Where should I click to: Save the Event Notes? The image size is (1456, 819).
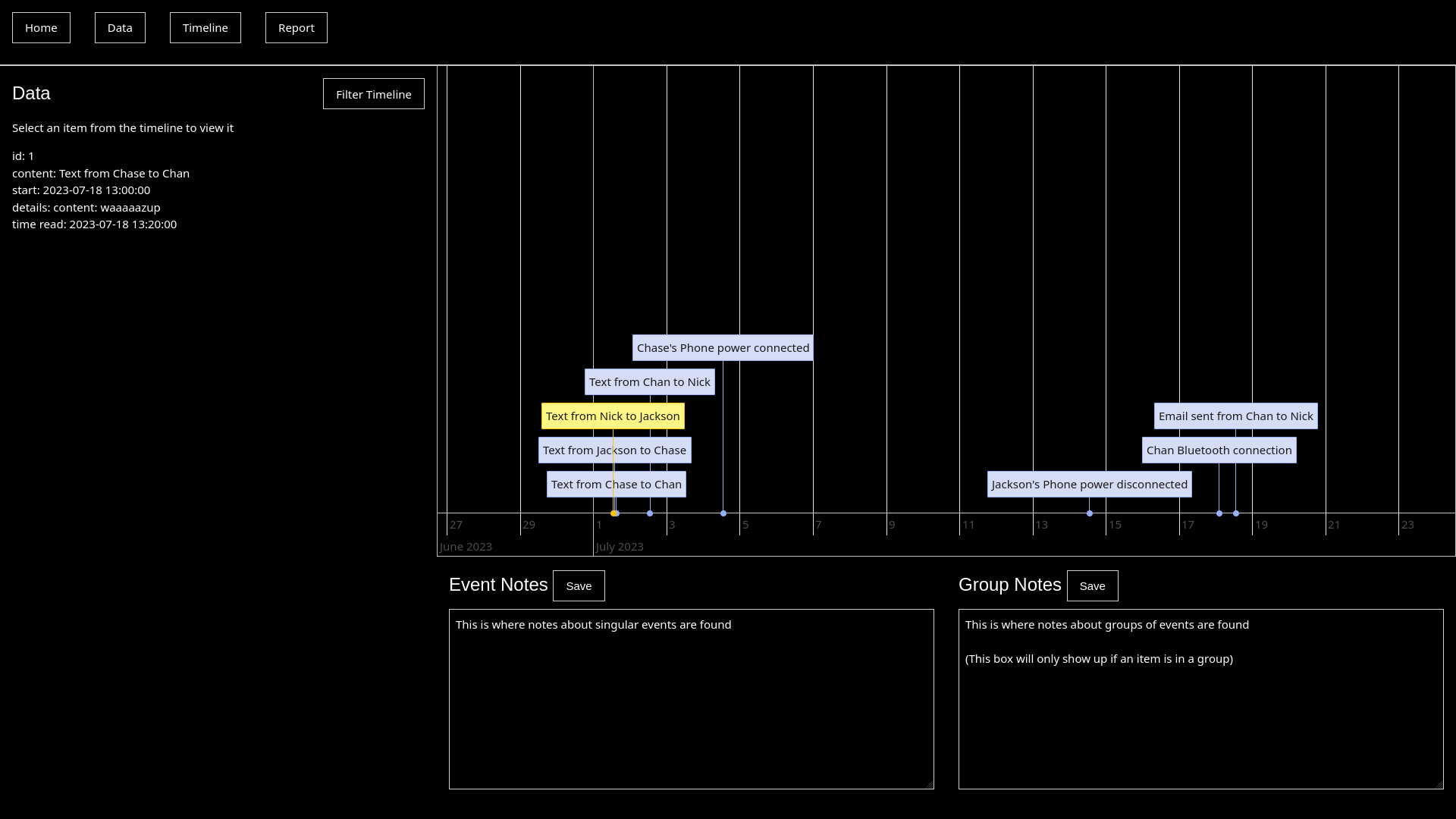[x=579, y=586]
